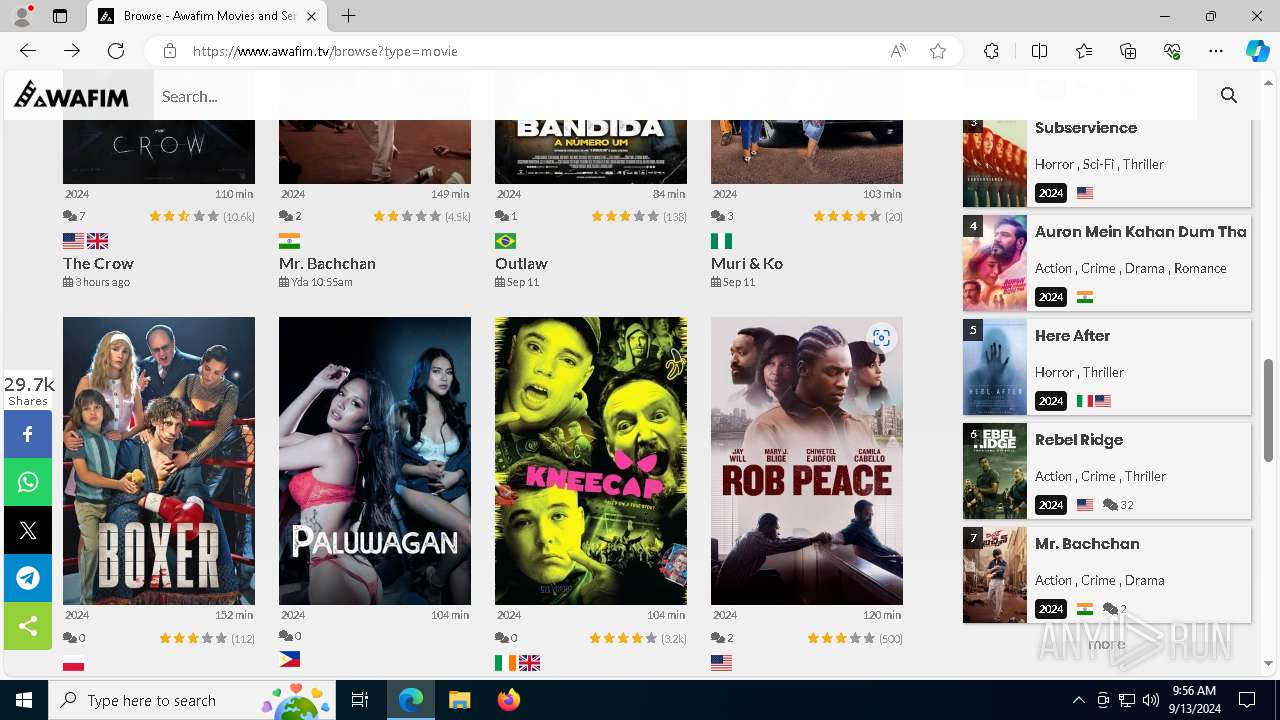This screenshot has width=1280, height=720.
Task: Click the address bar URL
Action: pos(325,51)
